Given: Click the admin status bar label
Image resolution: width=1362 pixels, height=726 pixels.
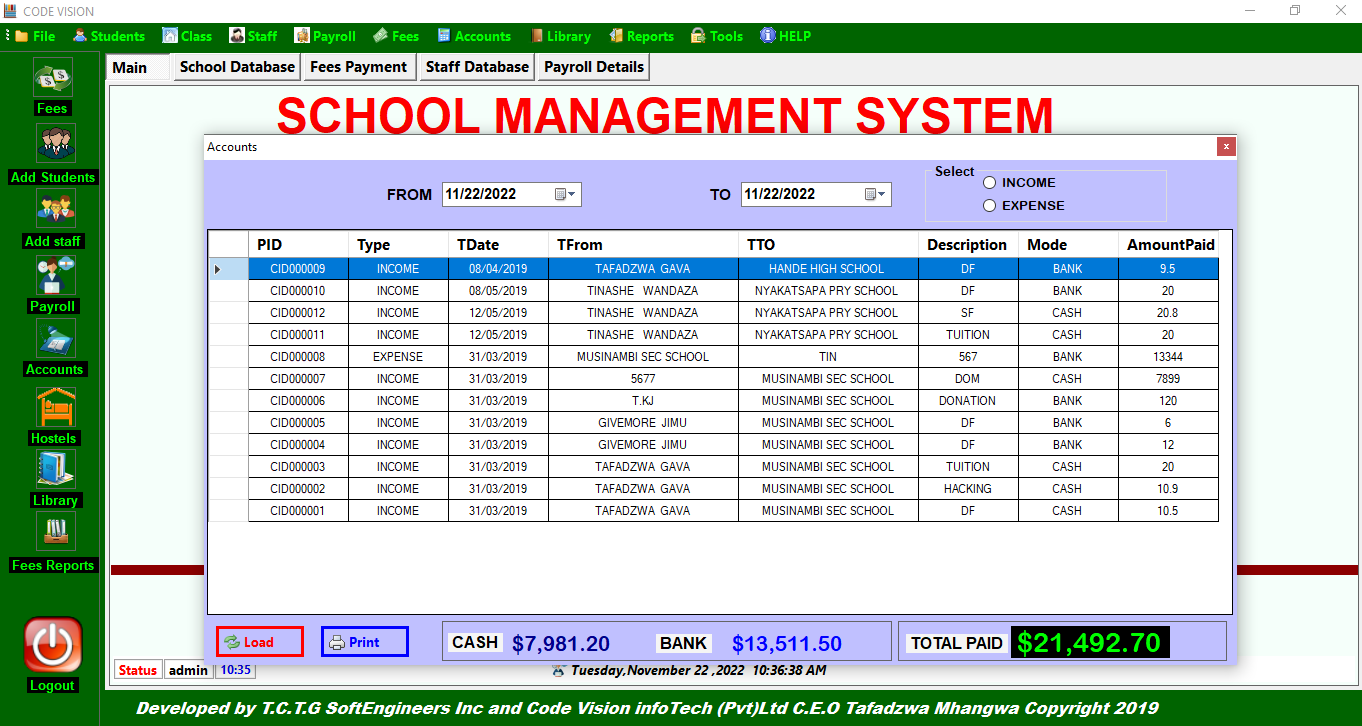Looking at the screenshot, I should tap(188, 670).
